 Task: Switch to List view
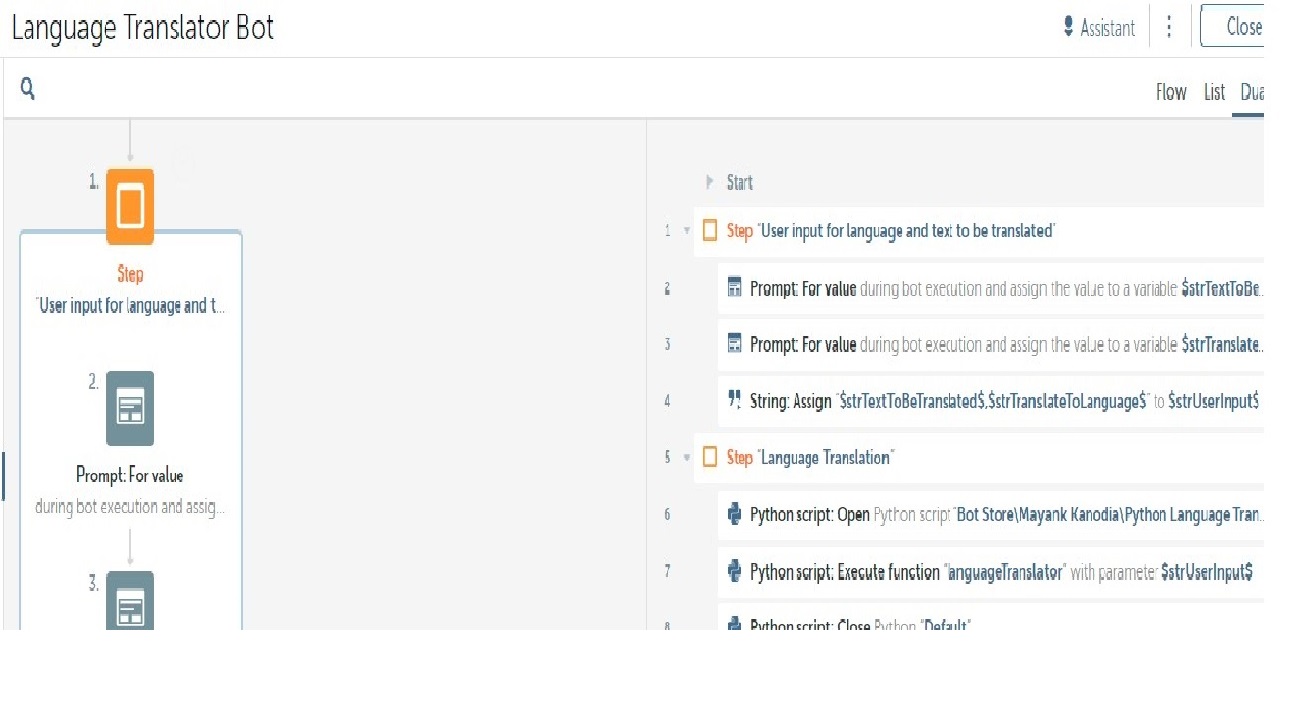[1214, 93]
